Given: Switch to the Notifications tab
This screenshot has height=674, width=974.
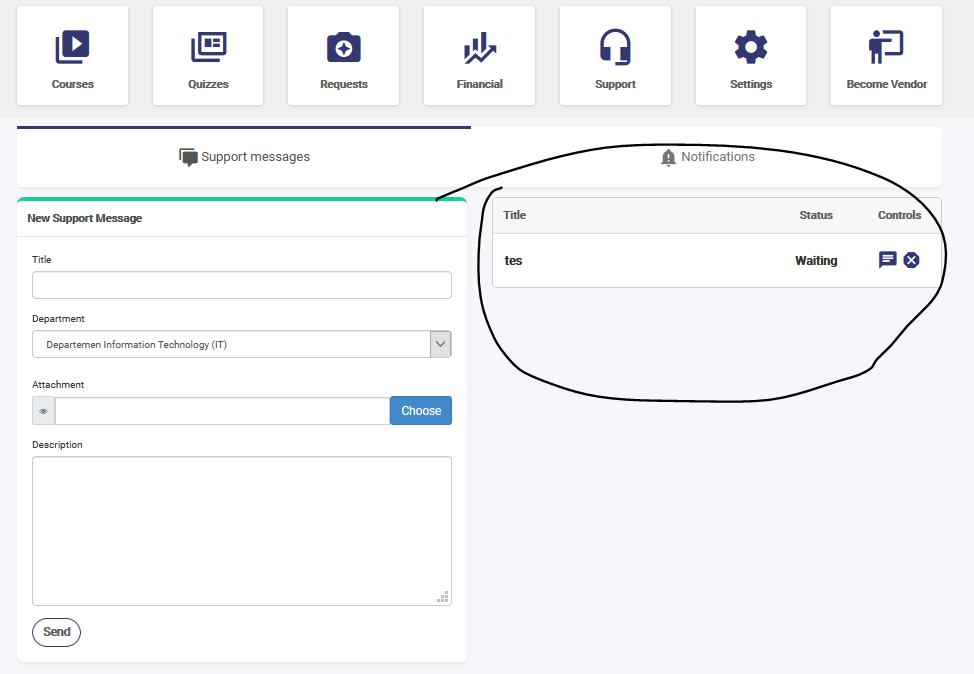Looking at the screenshot, I should 707,157.
